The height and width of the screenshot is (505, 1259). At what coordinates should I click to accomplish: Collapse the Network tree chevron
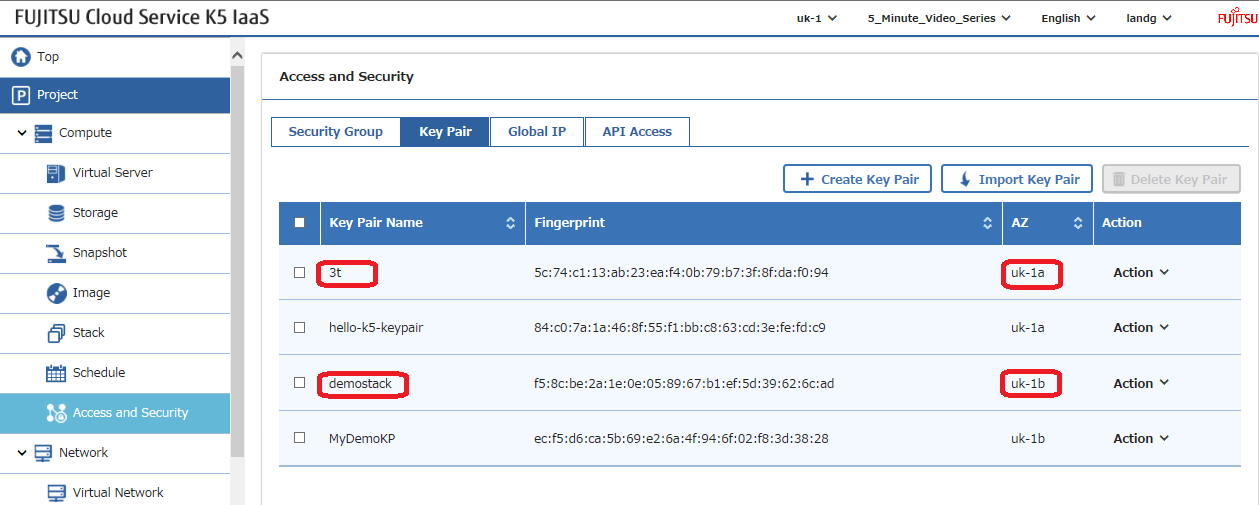22,453
